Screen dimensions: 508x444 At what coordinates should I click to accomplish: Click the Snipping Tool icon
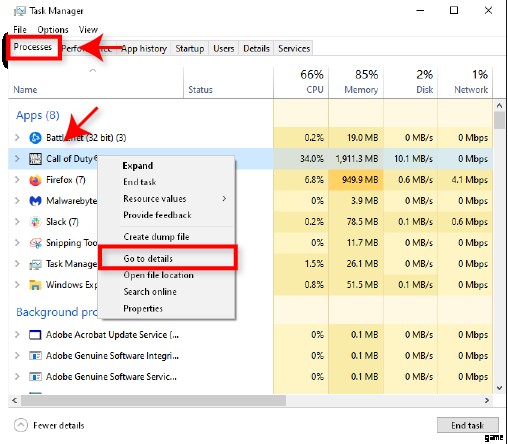35,243
